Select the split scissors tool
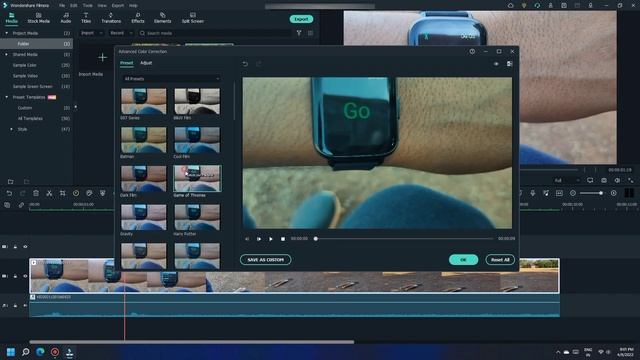This screenshot has width=640, height=360. click(x=49, y=193)
